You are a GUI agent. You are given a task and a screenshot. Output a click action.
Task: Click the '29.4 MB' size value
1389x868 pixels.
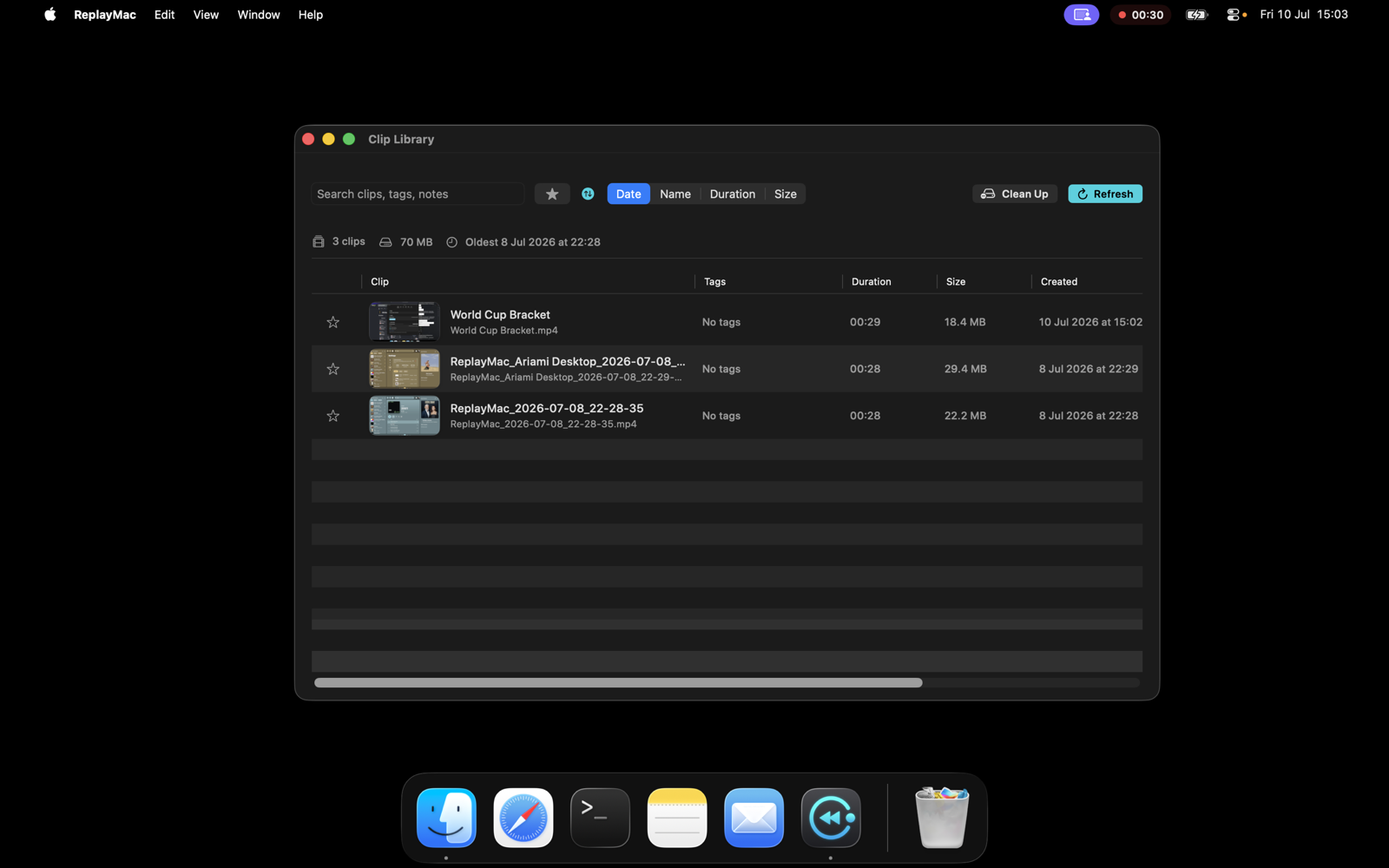965,369
